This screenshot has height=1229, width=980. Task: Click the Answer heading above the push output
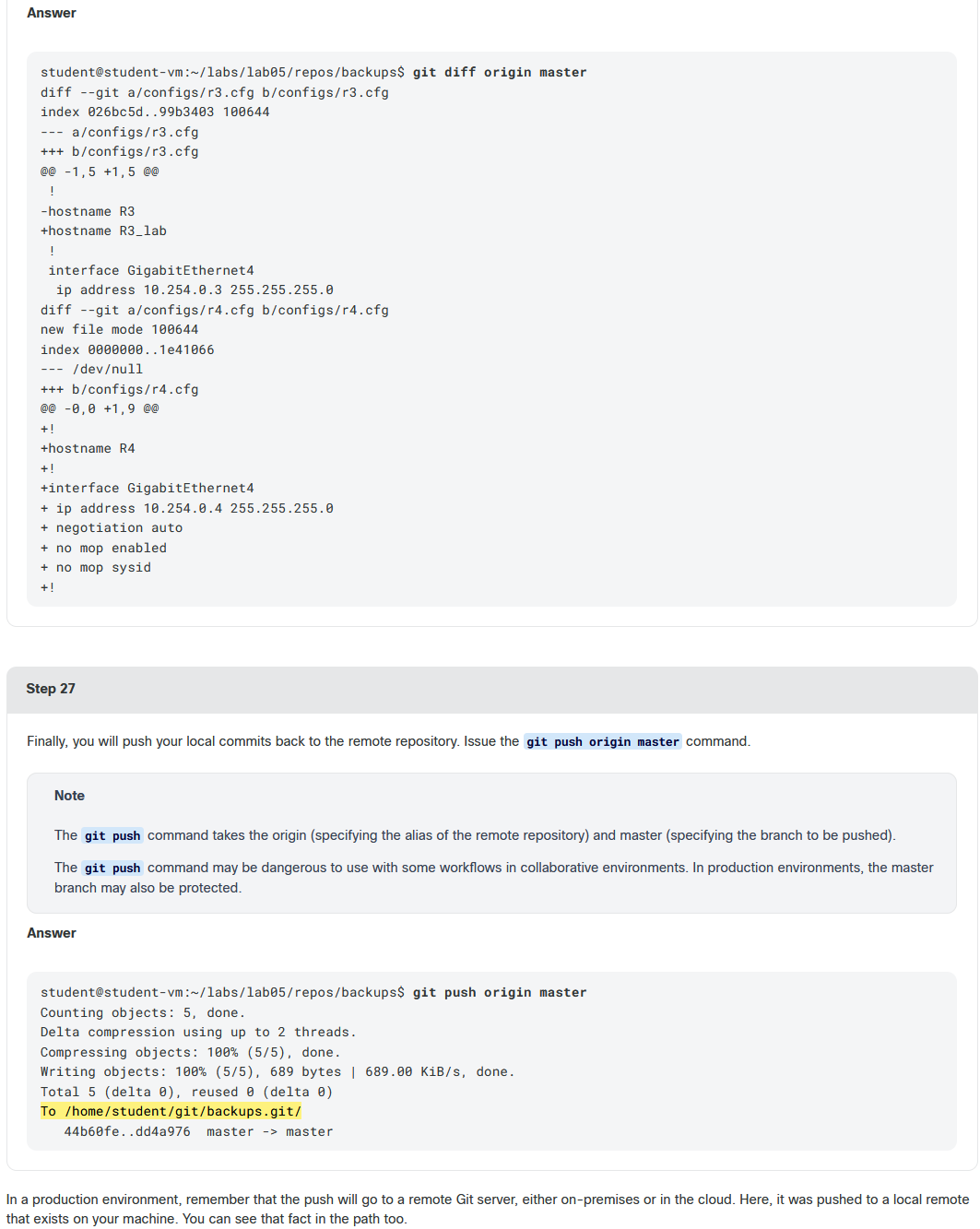(52, 933)
